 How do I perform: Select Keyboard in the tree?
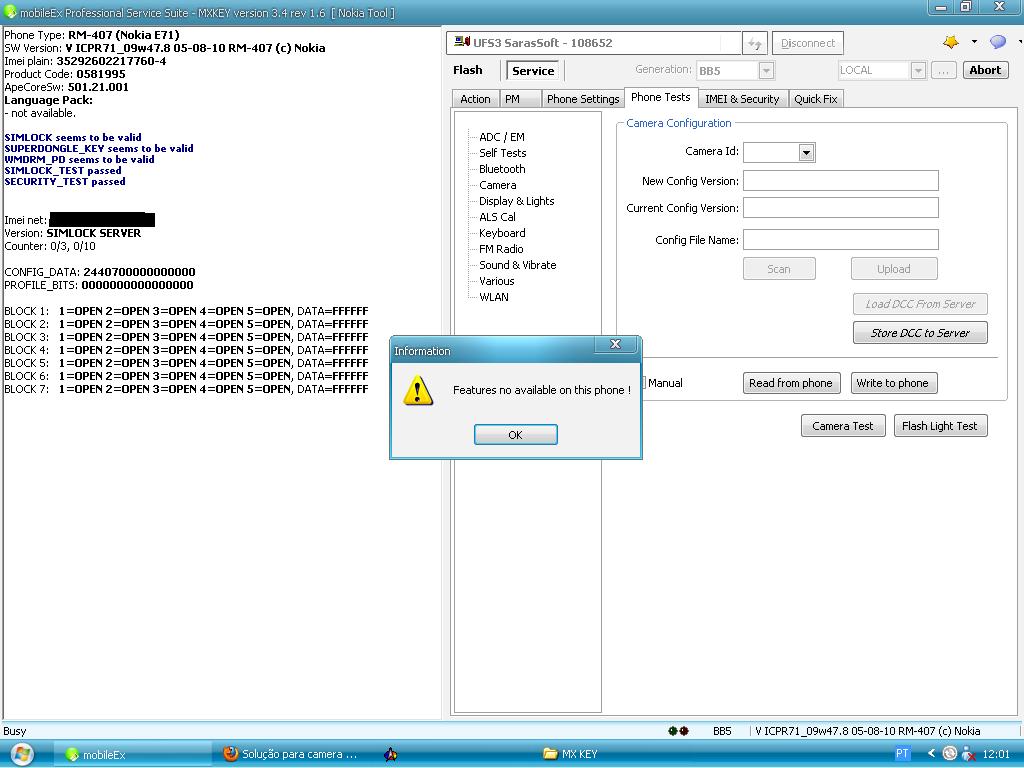click(502, 233)
